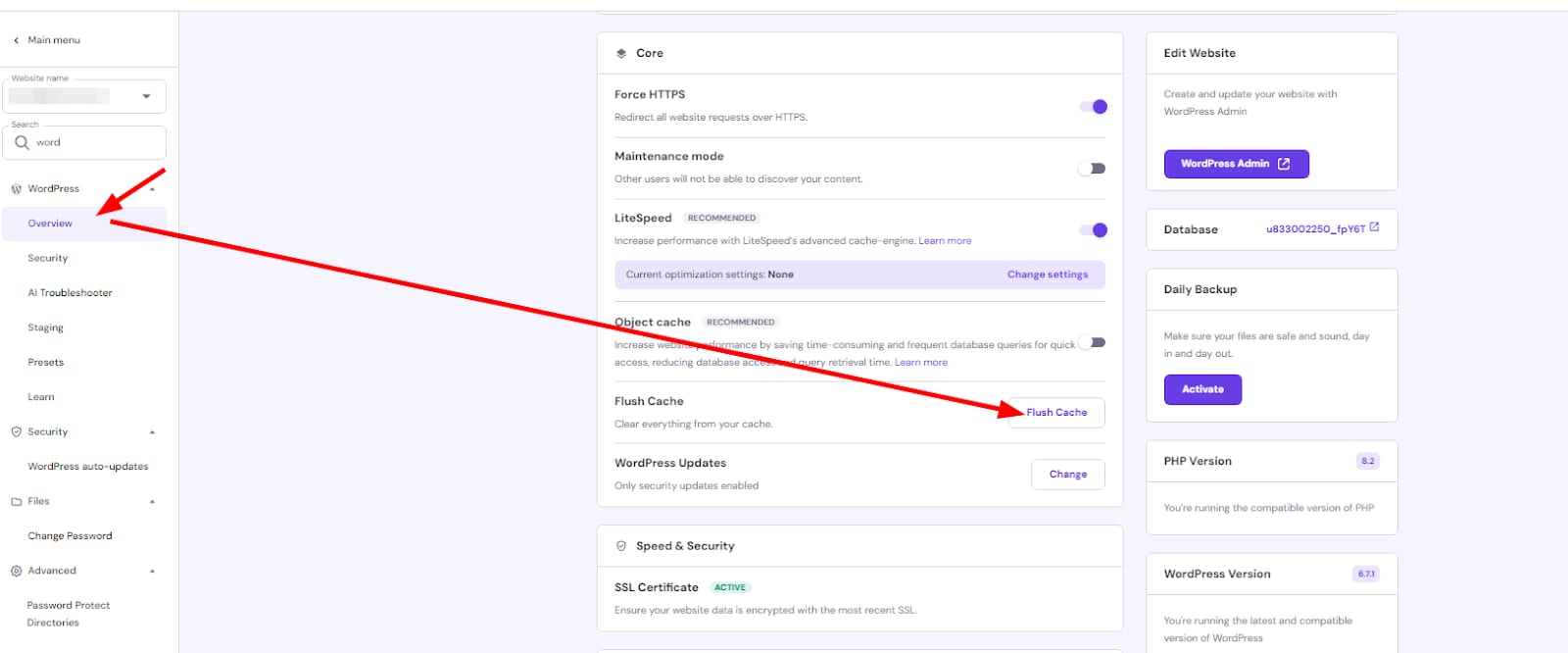Viewport: 1568px width, 653px height.
Task: Open Staging in the sidebar
Action: 45,327
